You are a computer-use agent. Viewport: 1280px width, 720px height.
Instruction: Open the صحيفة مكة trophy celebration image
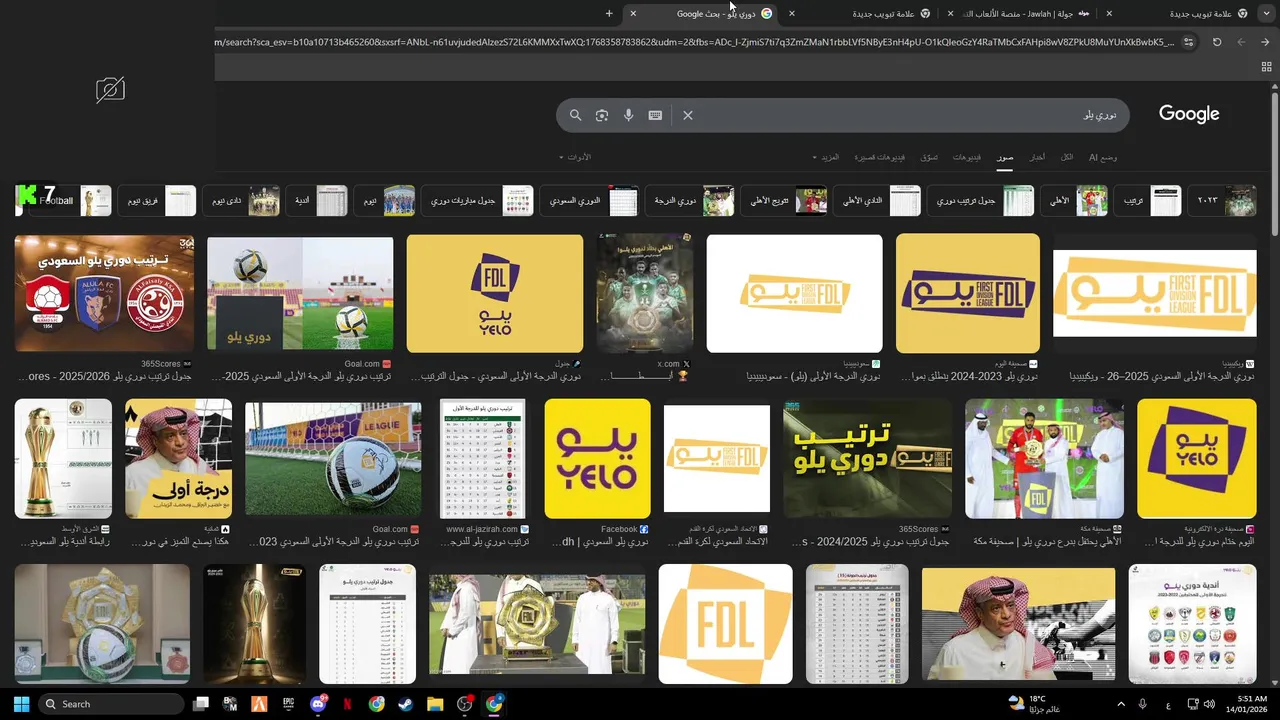click(x=1044, y=458)
